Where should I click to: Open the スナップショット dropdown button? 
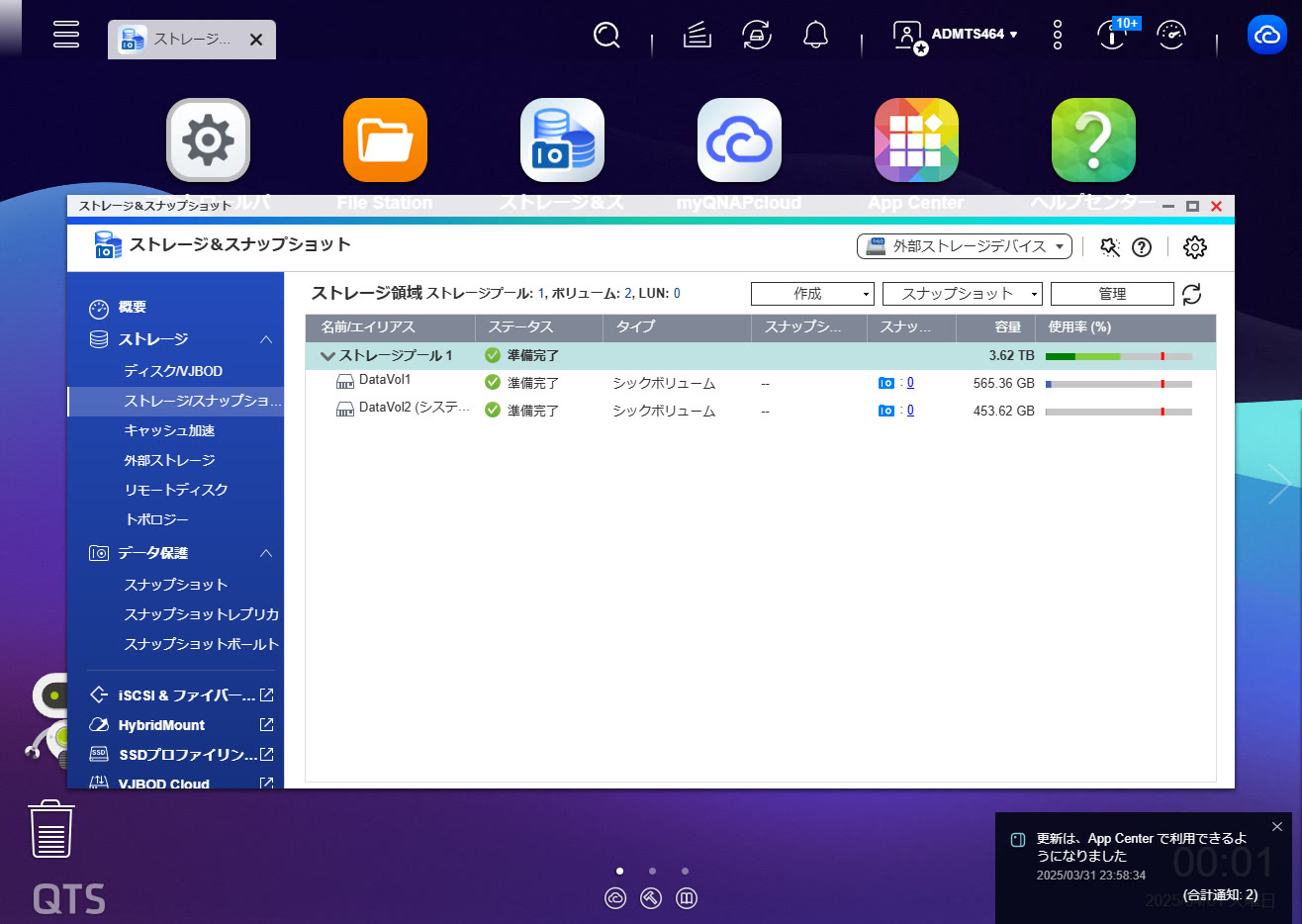tap(963, 294)
